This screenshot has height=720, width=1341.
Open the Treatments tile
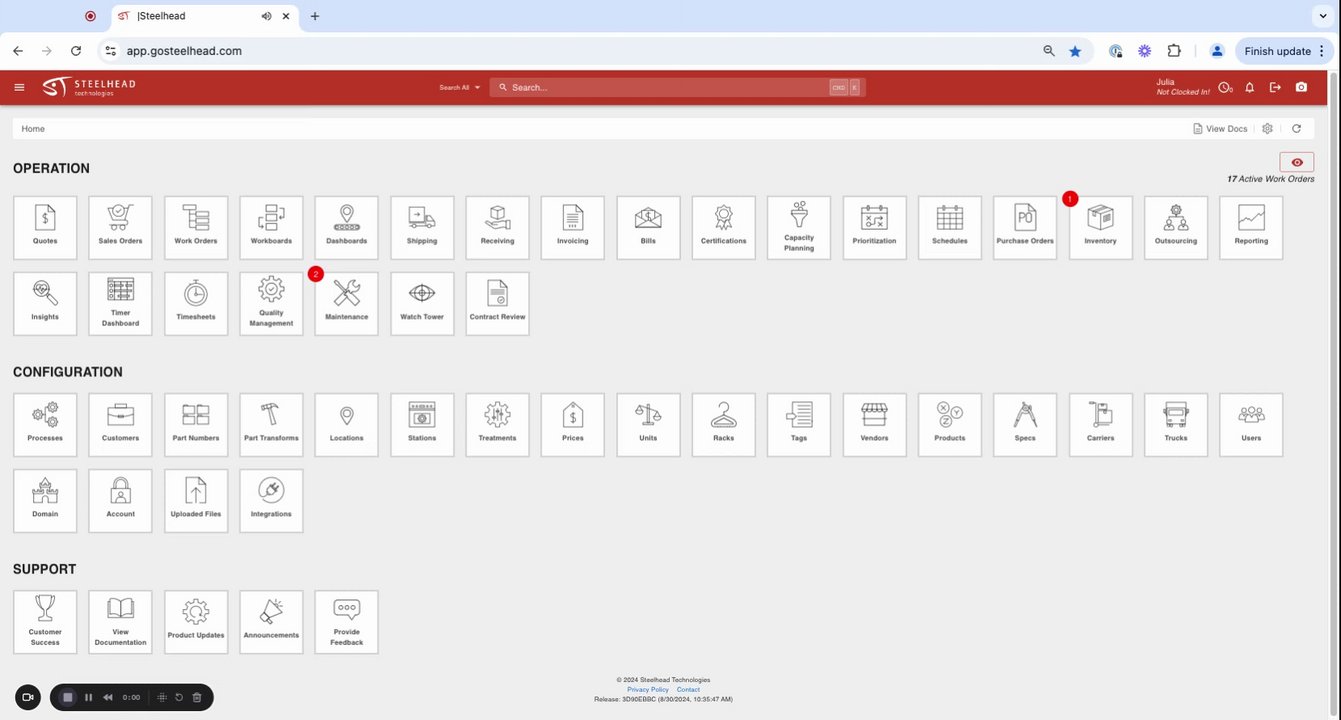(497, 425)
